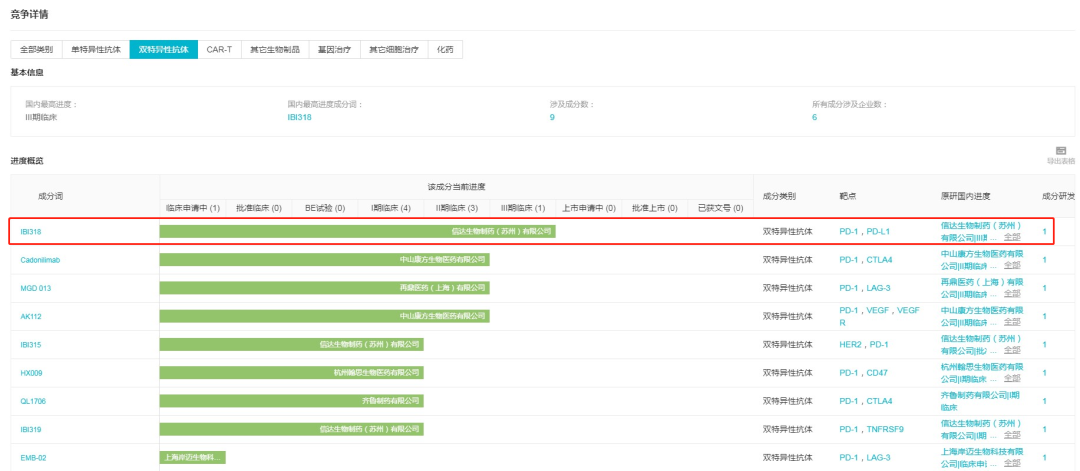The height and width of the screenshot is (471, 1080).
Task: Expand 全部 in IBI319 originator progress
Action: click(x=1012, y=435)
